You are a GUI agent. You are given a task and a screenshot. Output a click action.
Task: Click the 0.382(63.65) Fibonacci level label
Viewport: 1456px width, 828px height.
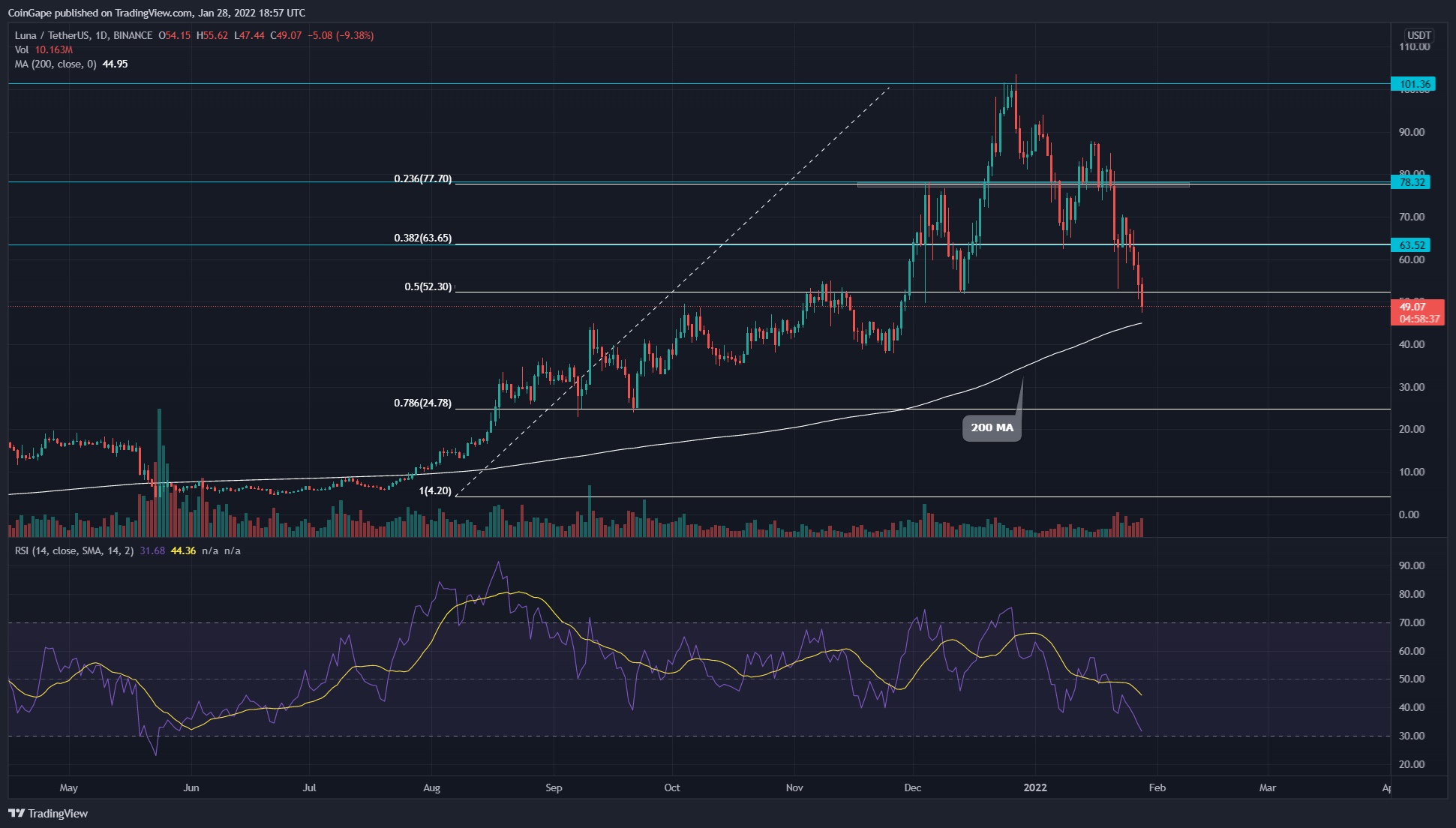pyautogui.click(x=423, y=238)
